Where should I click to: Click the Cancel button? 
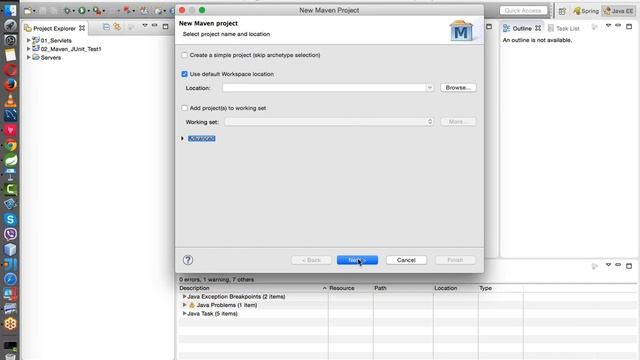[x=406, y=260]
